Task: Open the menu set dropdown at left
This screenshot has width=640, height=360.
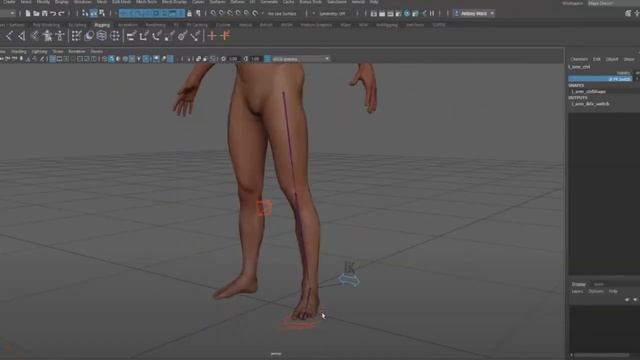Action: (8, 13)
